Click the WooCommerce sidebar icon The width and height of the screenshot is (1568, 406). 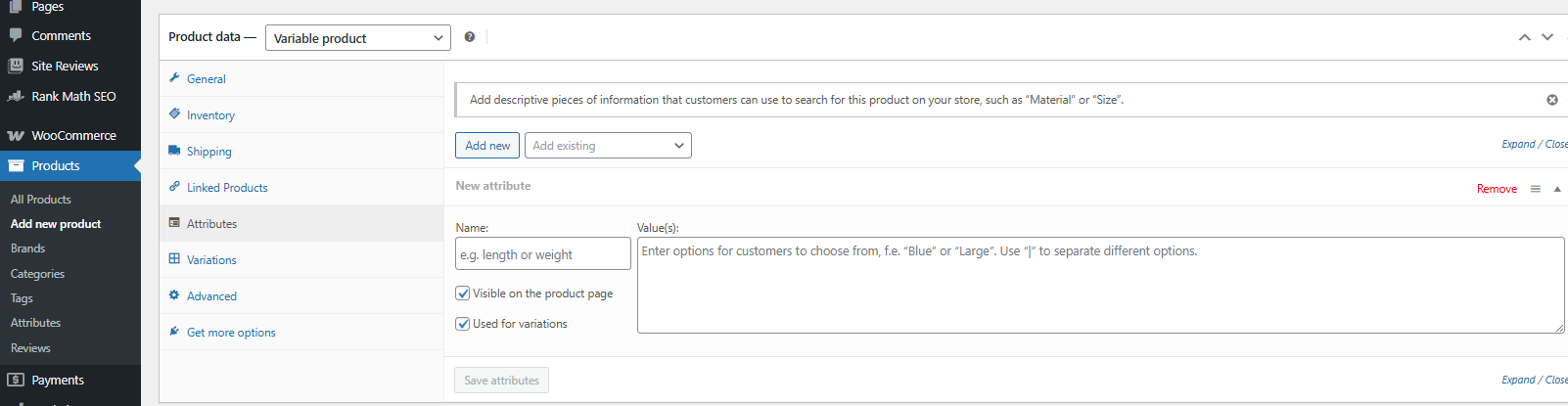tap(16, 136)
